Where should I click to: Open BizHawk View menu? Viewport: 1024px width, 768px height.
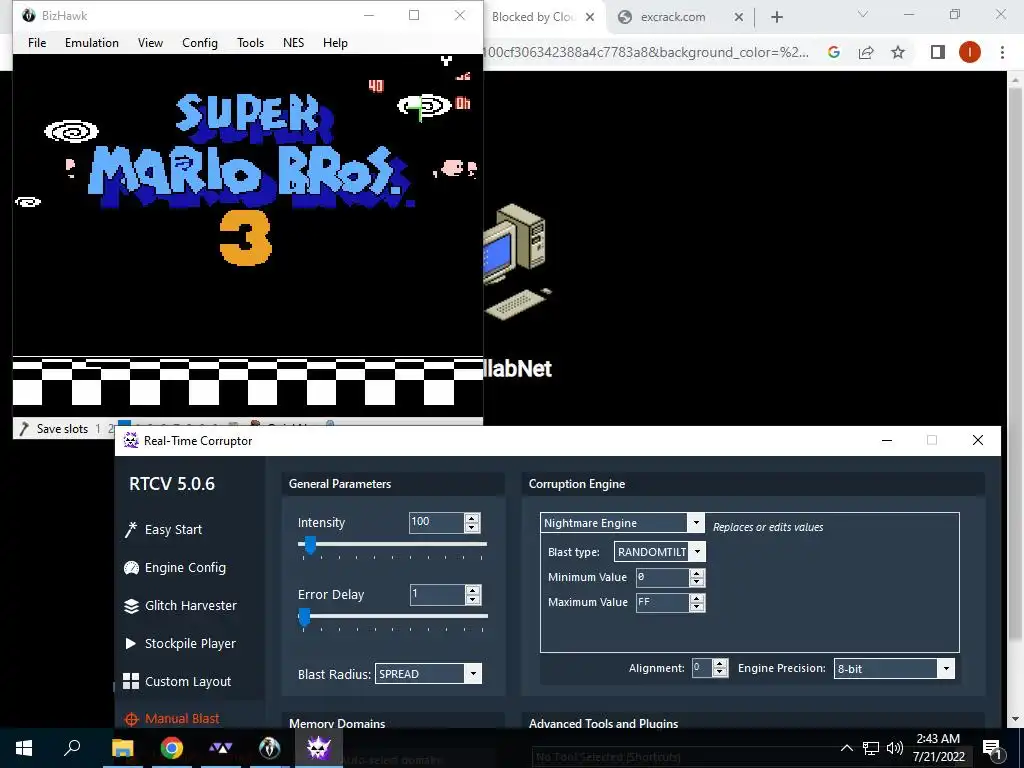(150, 42)
